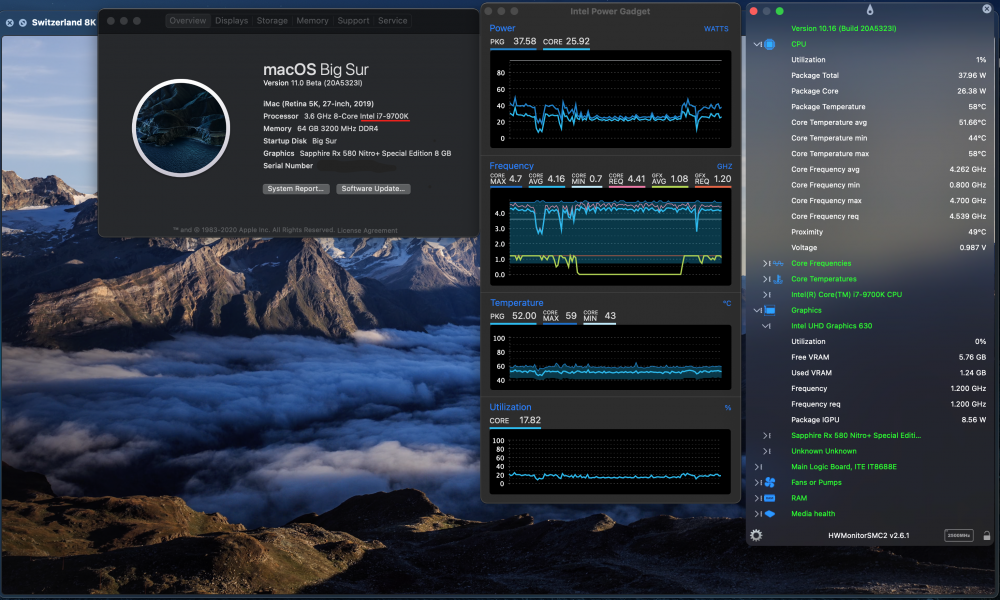Click the Core Frequencies waveform icon

point(778,263)
